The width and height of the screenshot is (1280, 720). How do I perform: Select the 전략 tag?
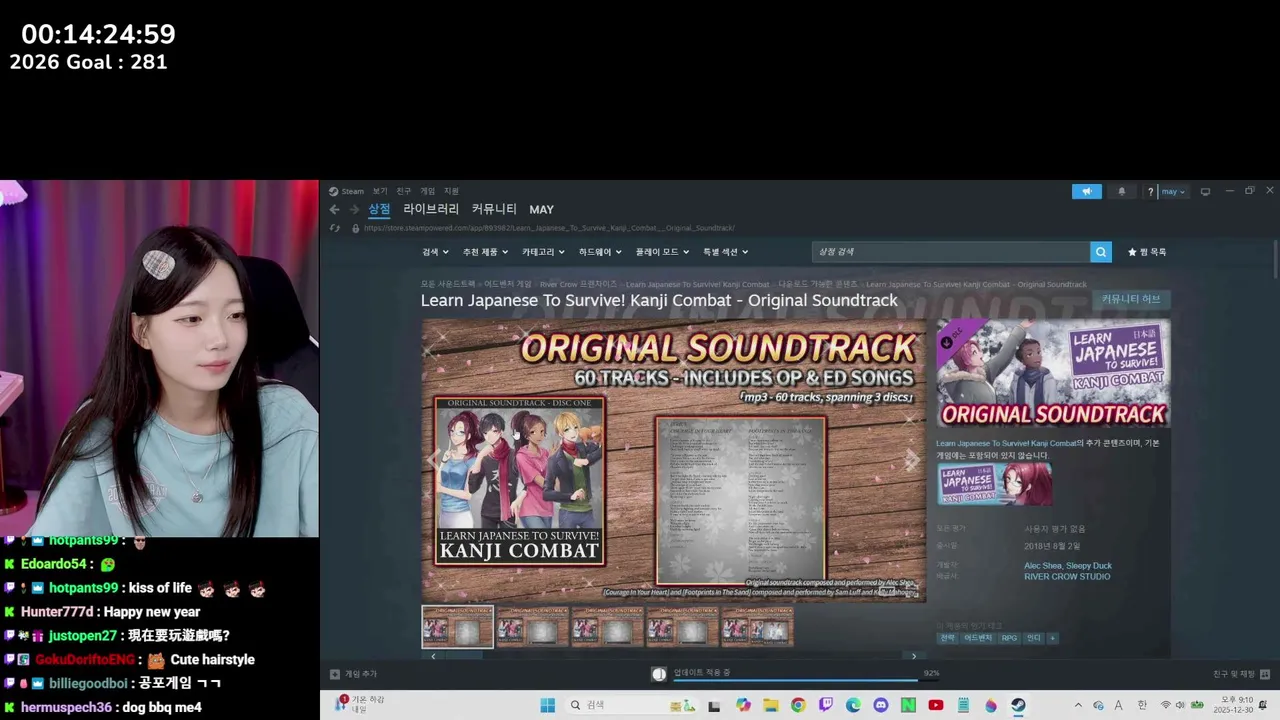point(947,638)
